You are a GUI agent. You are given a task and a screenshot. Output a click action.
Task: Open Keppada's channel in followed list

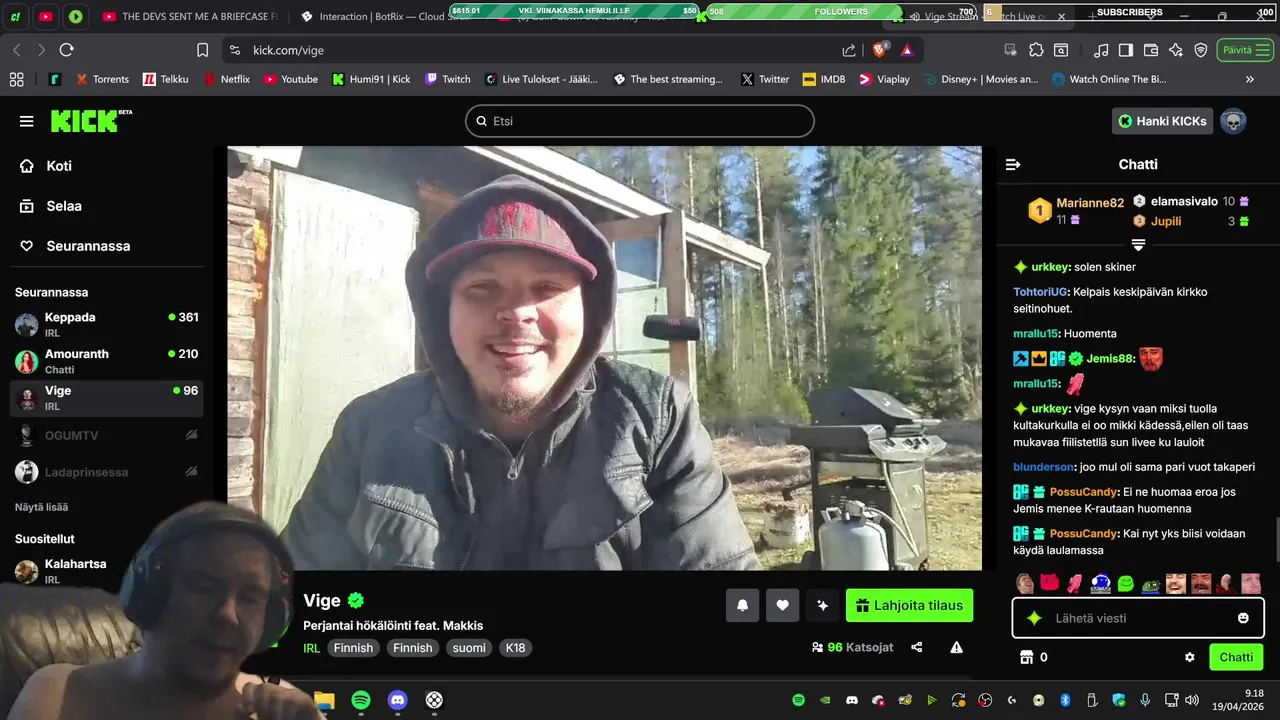(107, 324)
